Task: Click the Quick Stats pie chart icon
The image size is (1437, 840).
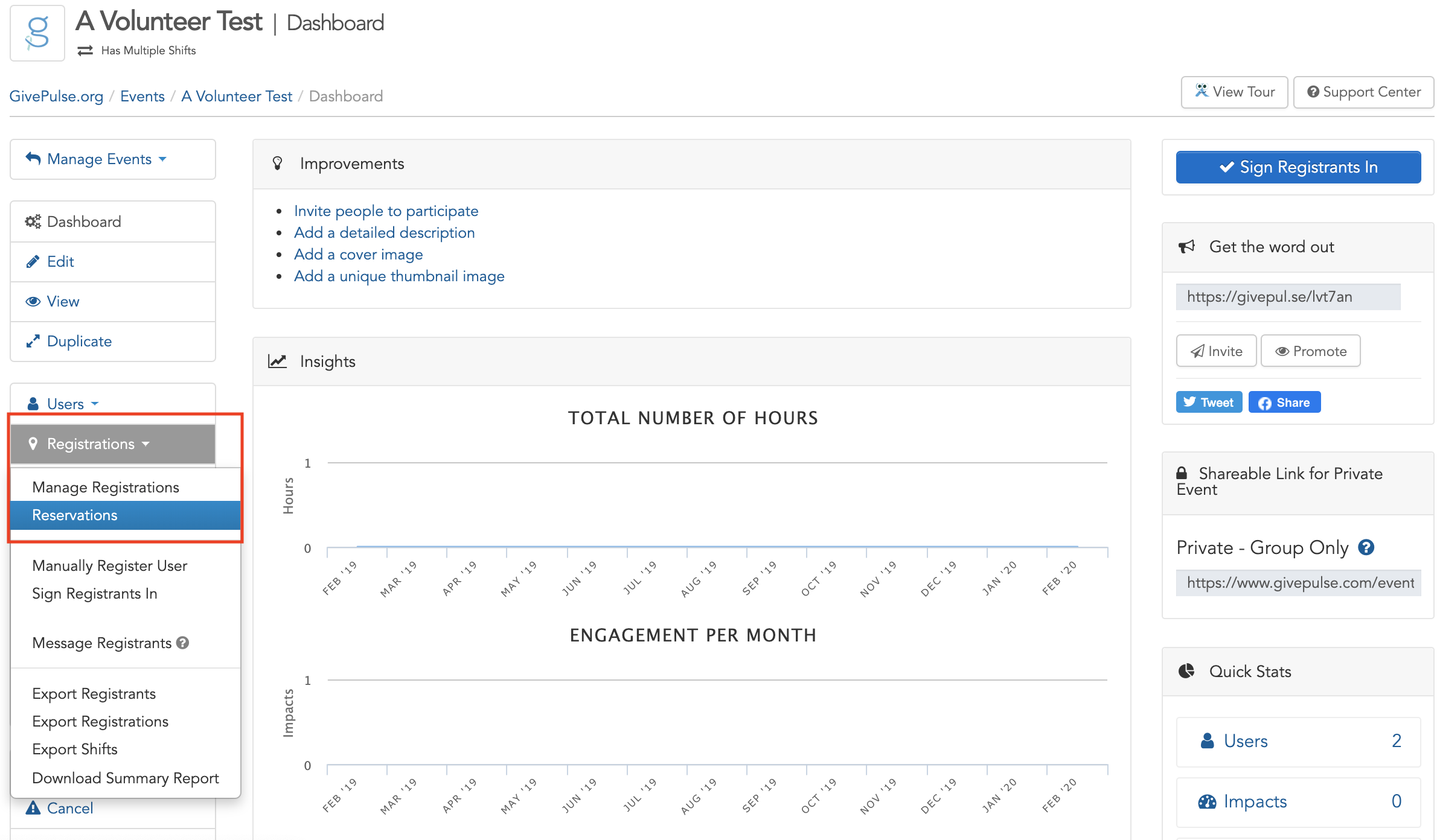Action: [1186, 671]
